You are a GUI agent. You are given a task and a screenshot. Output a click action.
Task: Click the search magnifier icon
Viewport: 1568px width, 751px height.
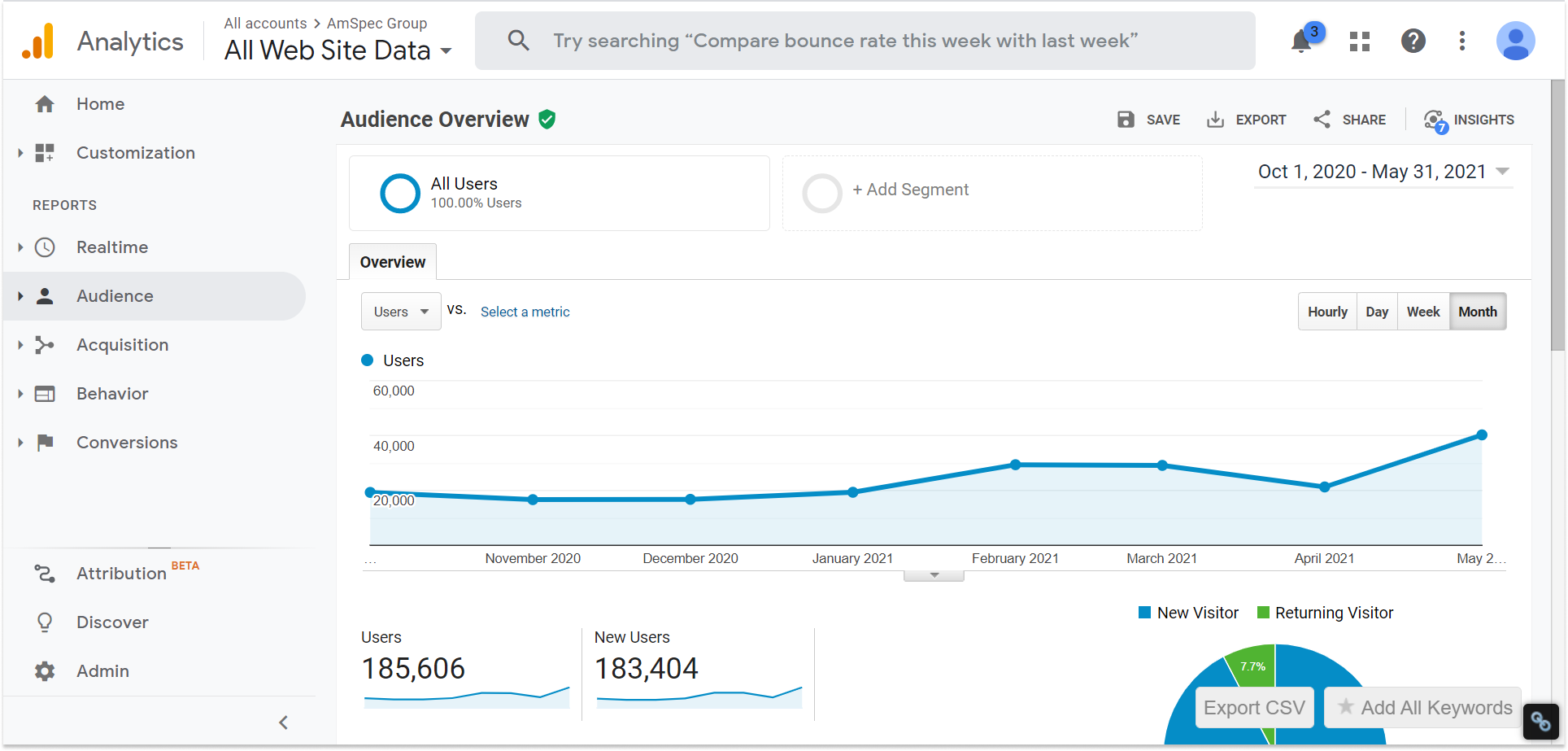[x=518, y=40]
